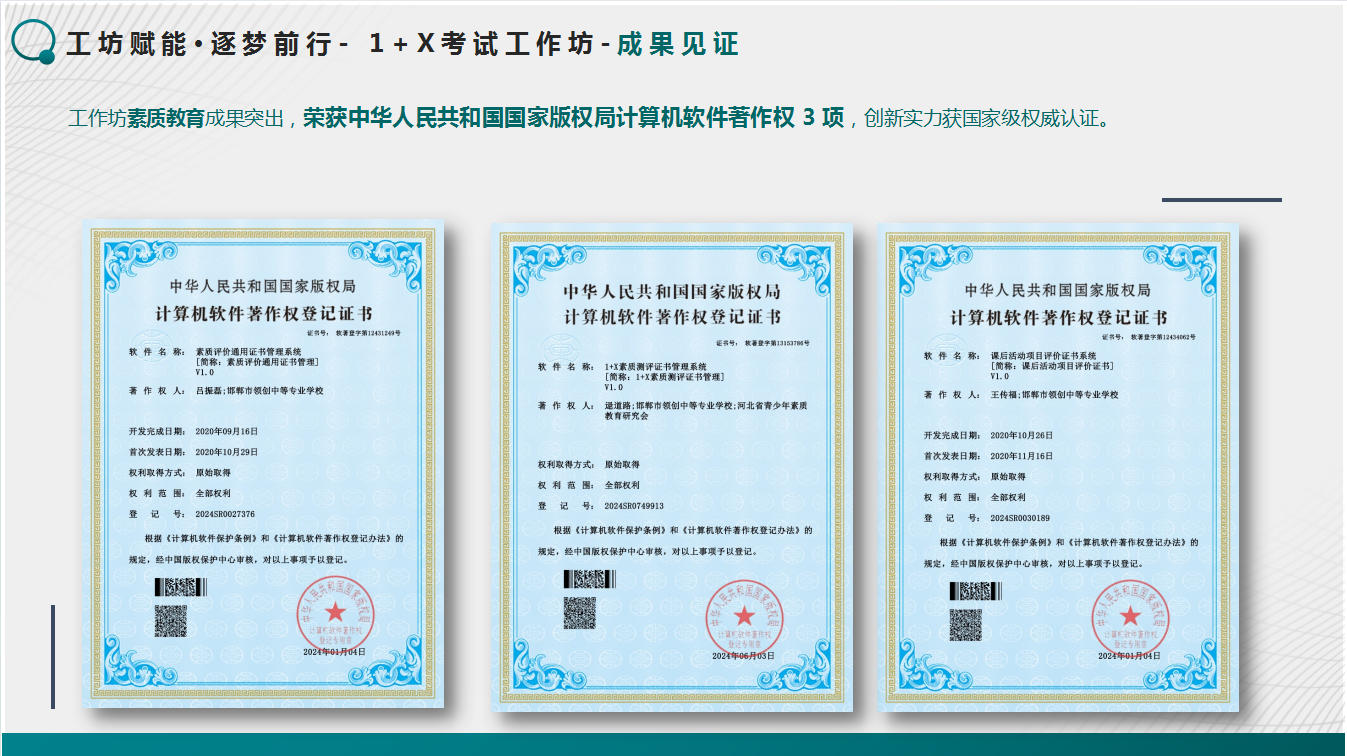Click the green 成果见证 heading text
1347x756 pixels.
tap(677, 45)
